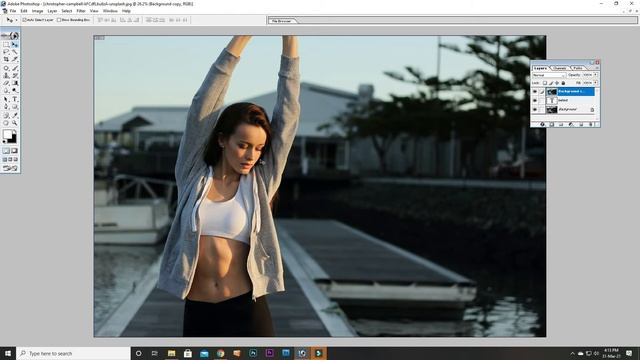
Task: Hide the bottom Background layer
Action: coord(535,109)
